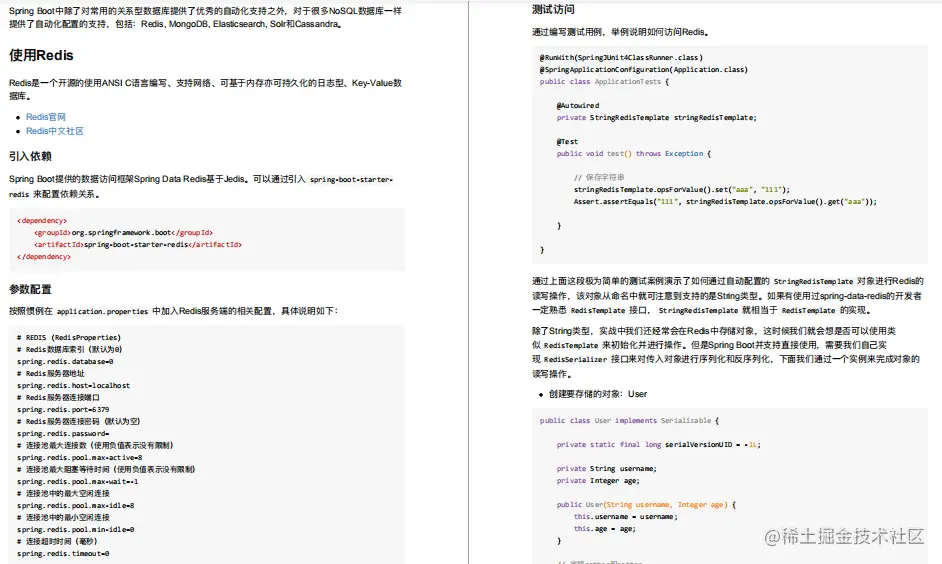
Task: Click the spring.redis.pool.max-wait=-1 line
Action: click(x=77, y=482)
